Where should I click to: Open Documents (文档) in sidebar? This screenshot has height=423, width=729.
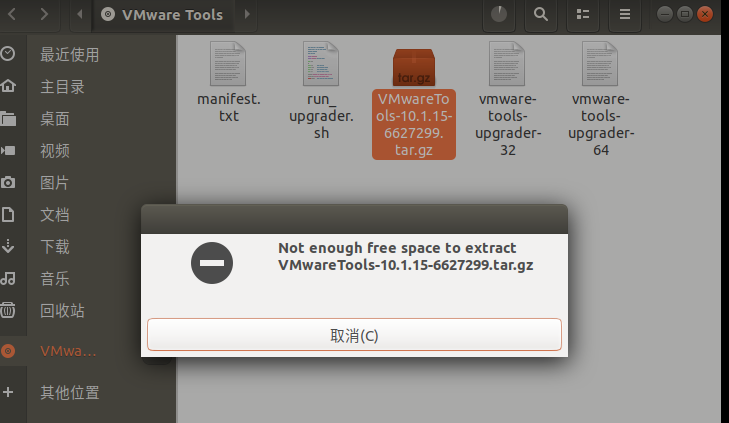pyautogui.click(x=55, y=215)
